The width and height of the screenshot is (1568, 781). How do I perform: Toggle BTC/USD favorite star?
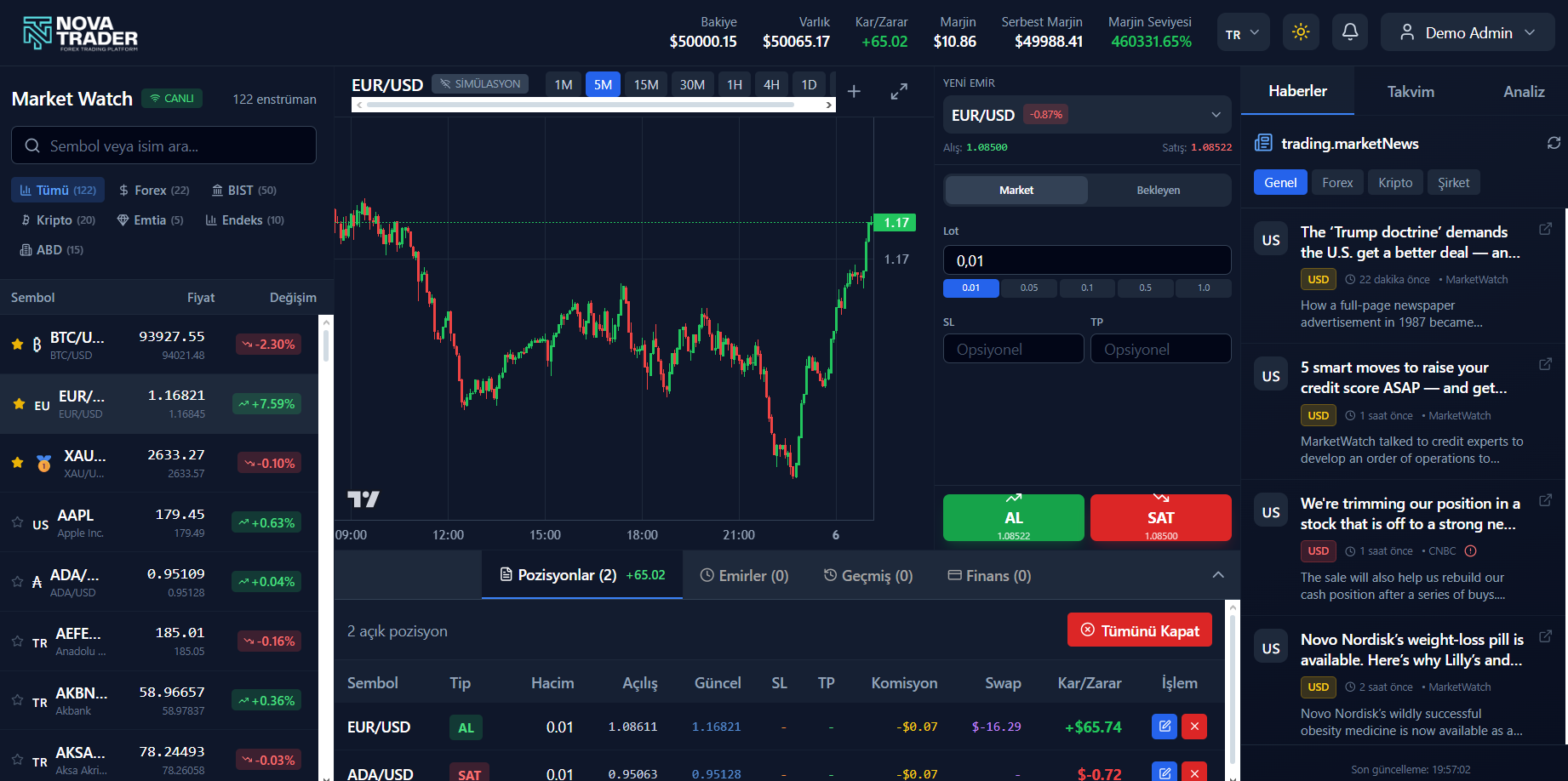click(17, 344)
